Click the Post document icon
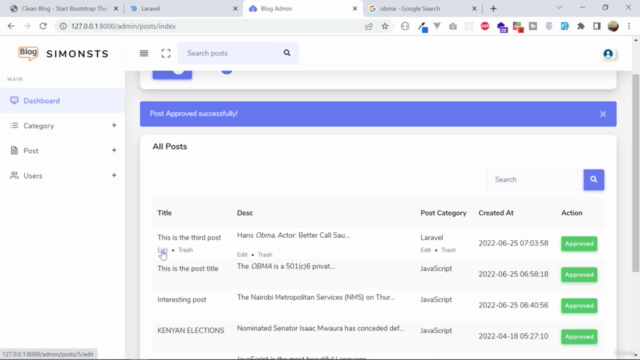This screenshot has width=640, height=360. (x=14, y=151)
